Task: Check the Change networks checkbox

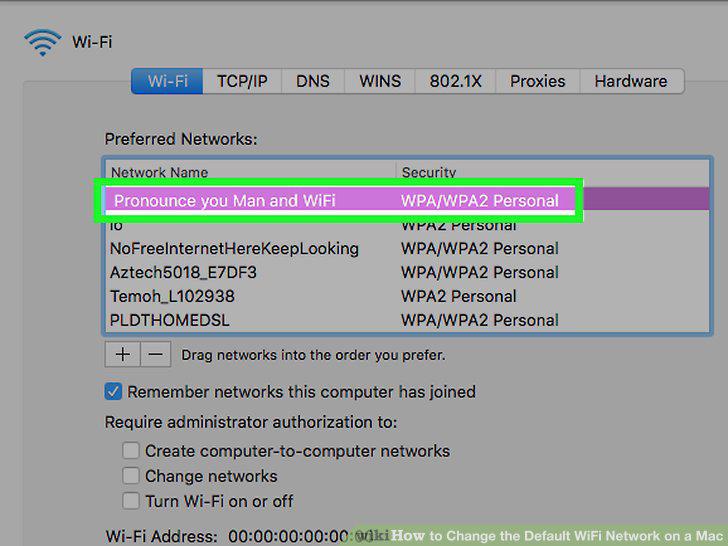Action: click(130, 476)
